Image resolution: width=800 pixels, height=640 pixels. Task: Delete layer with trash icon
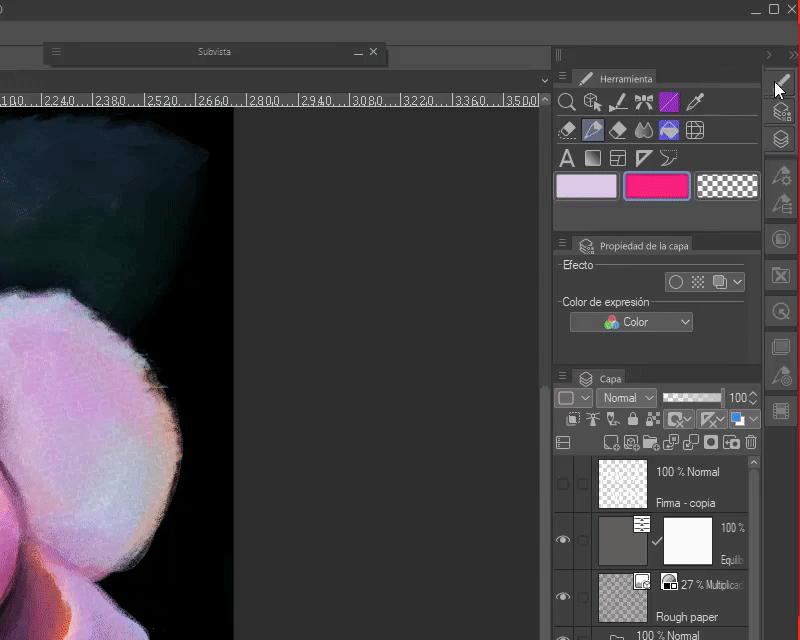(x=751, y=442)
